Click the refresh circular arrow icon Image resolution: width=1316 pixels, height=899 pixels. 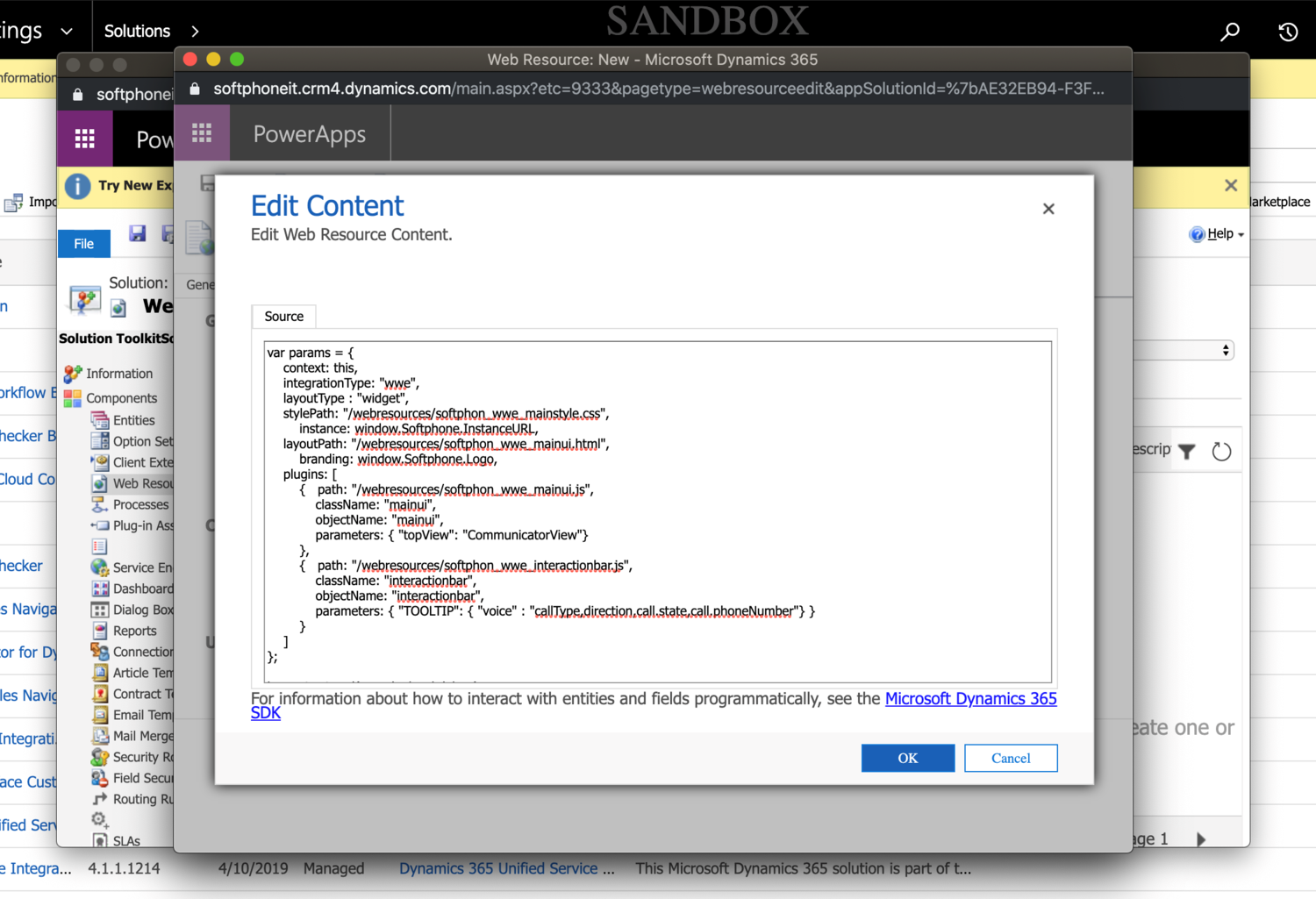tap(1221, 452)
